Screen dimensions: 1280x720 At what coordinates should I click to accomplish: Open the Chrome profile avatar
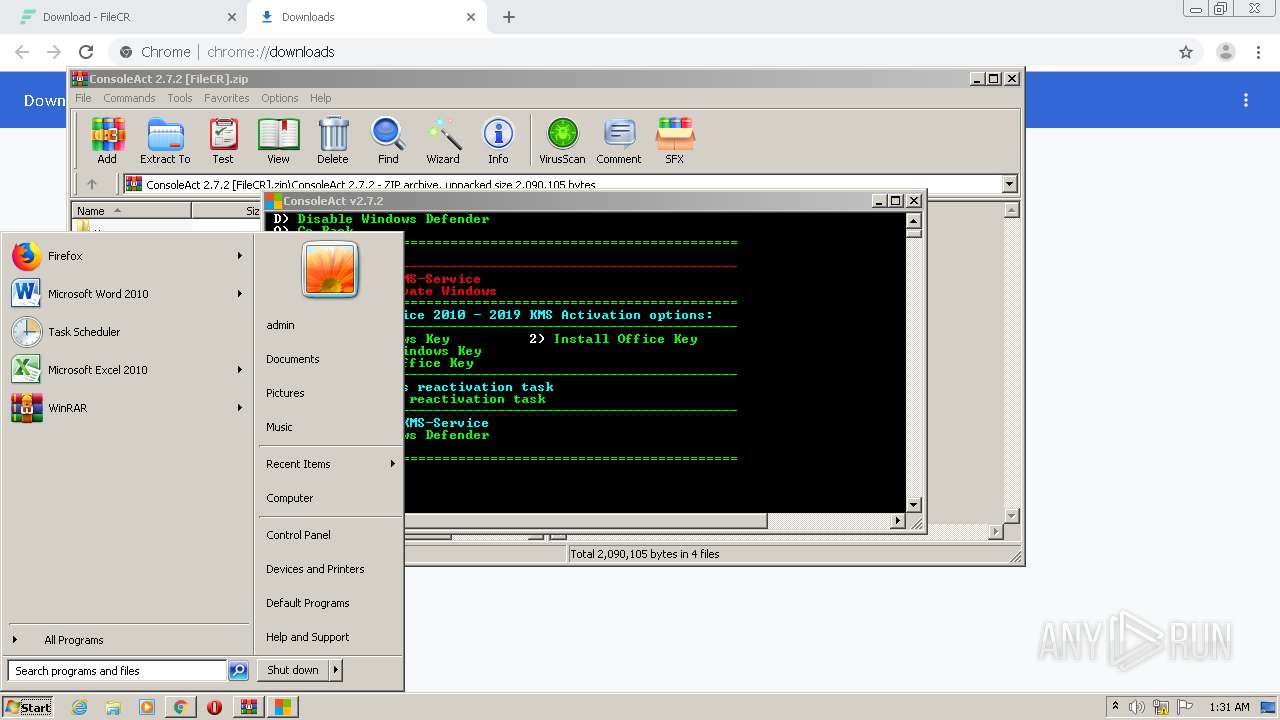point(1226,52)
